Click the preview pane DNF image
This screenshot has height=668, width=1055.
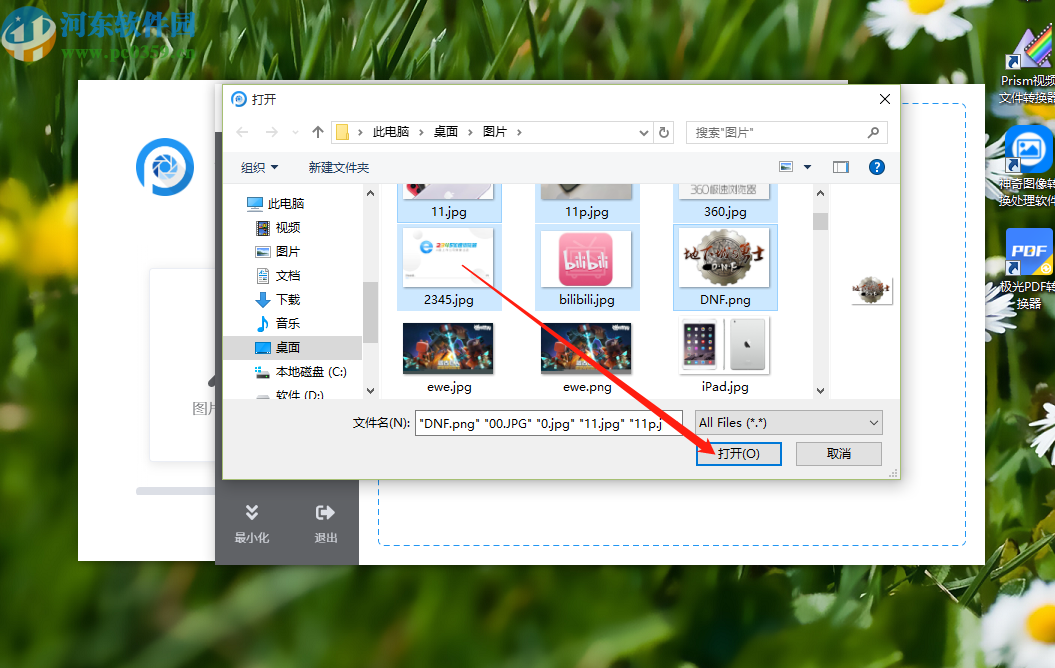(x=871, y=290)
